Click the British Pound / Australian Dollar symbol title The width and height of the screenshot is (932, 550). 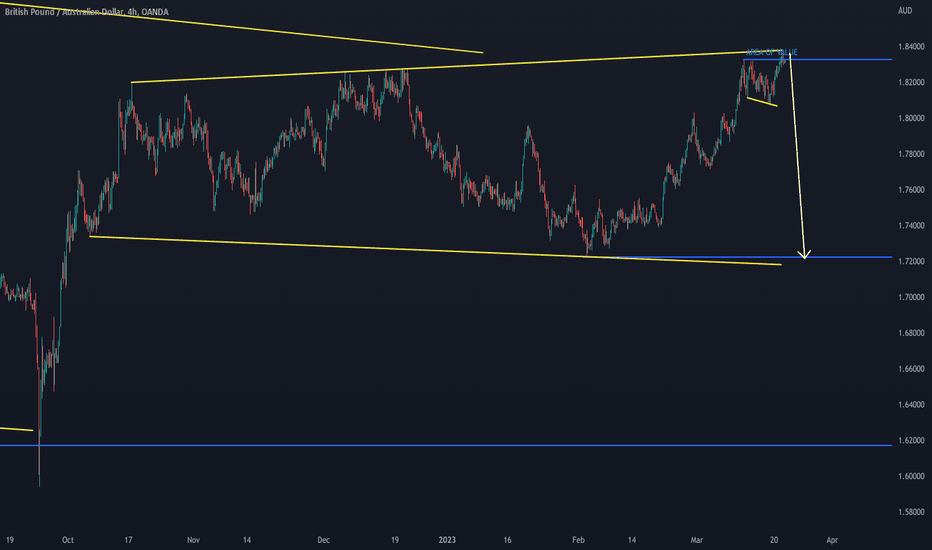click(64, 12)
